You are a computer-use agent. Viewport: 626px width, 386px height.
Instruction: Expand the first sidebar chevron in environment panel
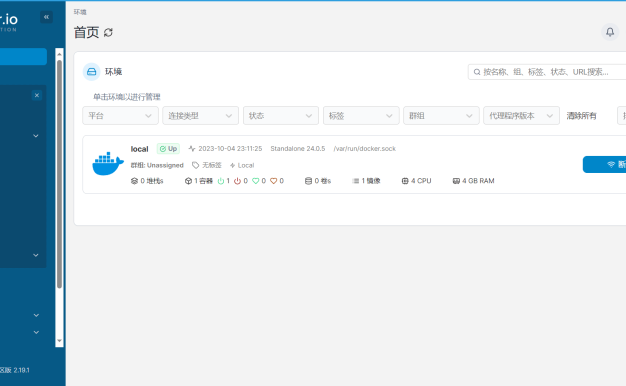pos(36,136)
